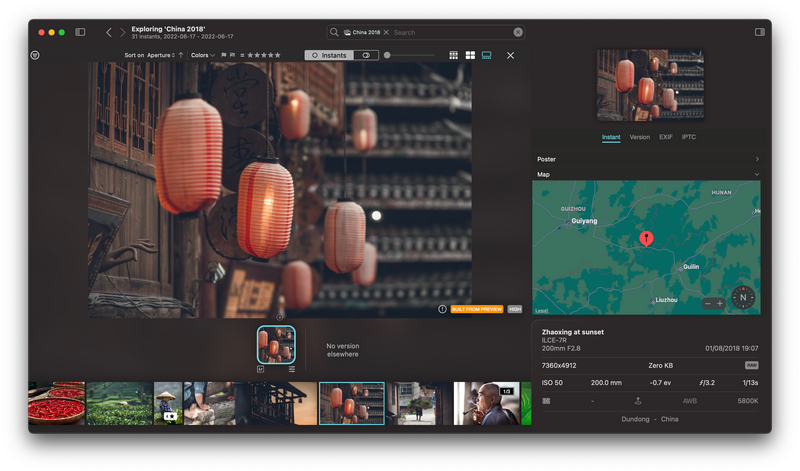Click the ISO 50 value
This screenshot has height=471, width=800.
point(552,383)
